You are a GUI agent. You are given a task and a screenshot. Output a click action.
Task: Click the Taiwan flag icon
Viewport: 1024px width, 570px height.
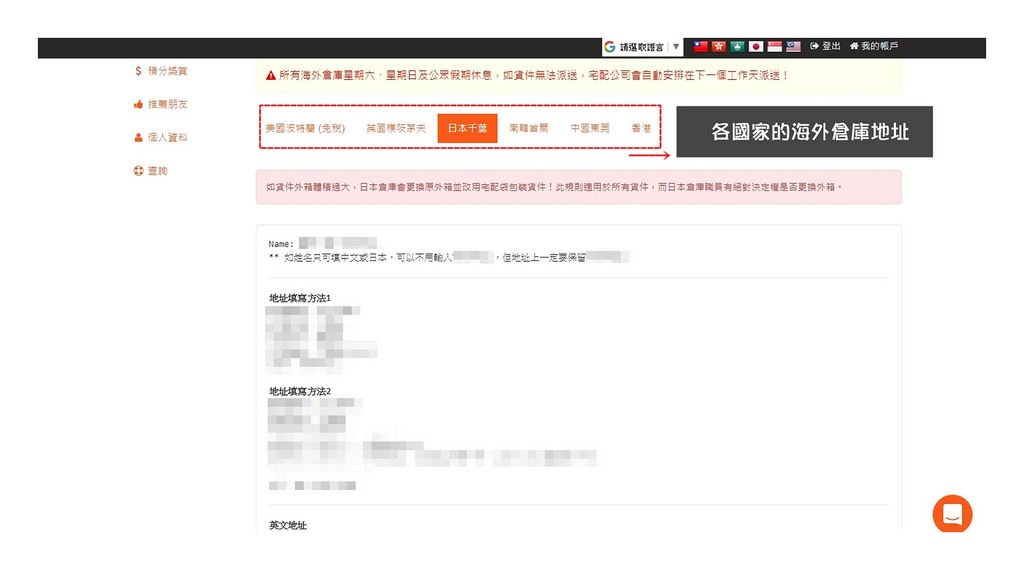coord(701,47)
